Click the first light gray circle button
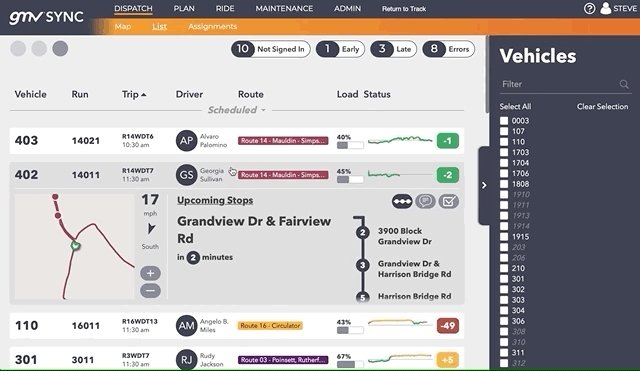 click(18, 49)
